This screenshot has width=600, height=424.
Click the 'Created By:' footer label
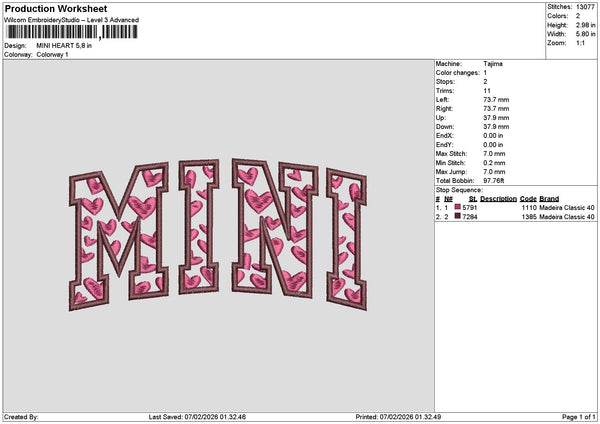pos(21,417)
